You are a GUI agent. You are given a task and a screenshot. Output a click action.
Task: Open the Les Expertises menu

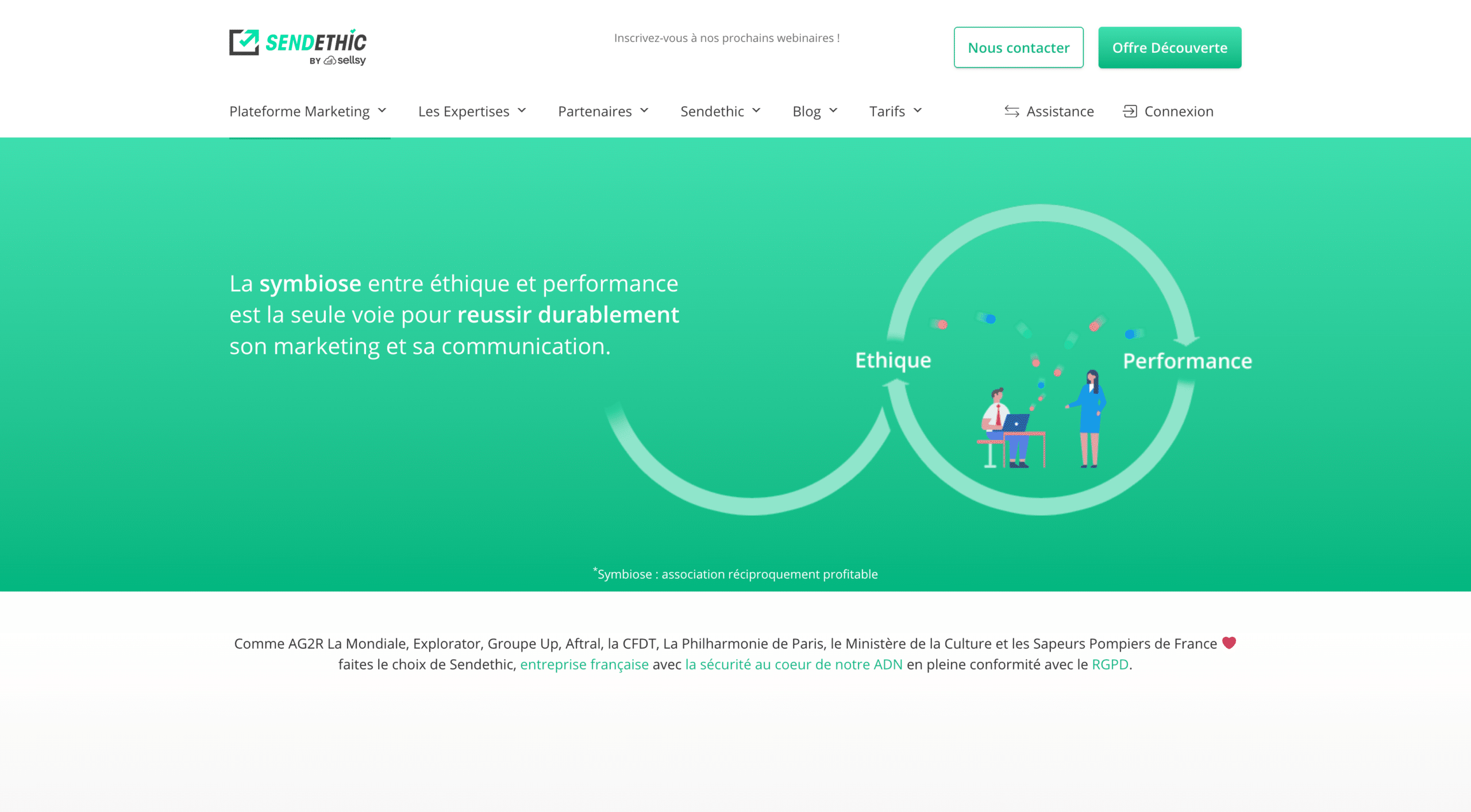pos(464,111)
